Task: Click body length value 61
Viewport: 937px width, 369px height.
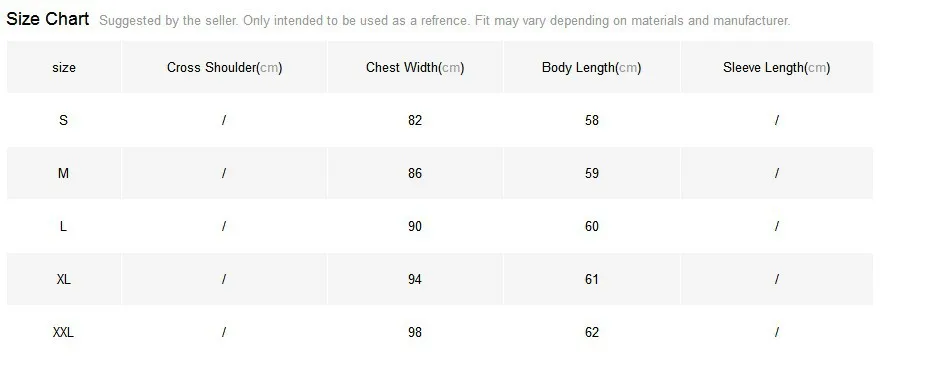Action: click(592, 279)
